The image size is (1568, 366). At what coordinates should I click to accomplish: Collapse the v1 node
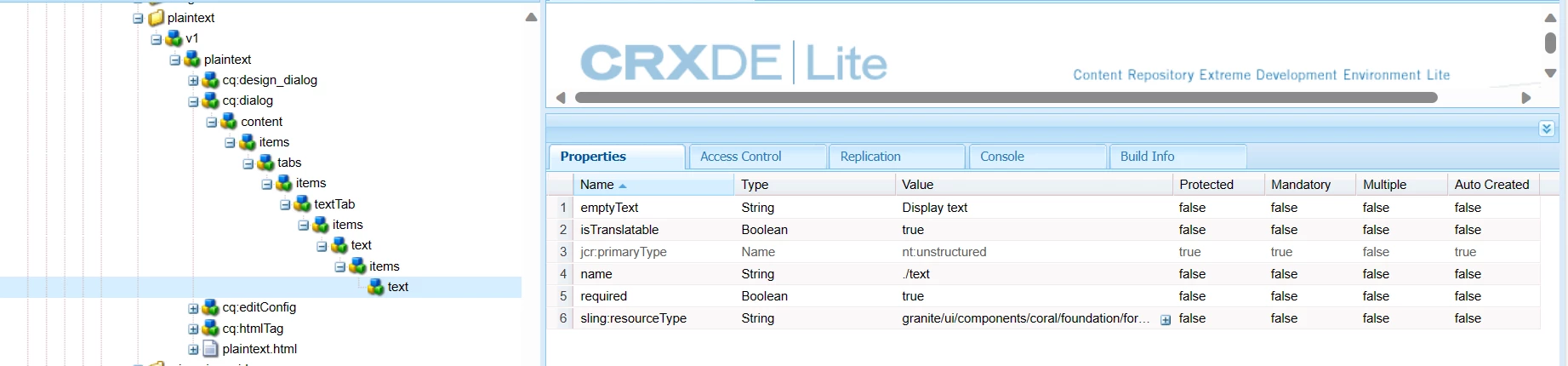pos(156,39)
